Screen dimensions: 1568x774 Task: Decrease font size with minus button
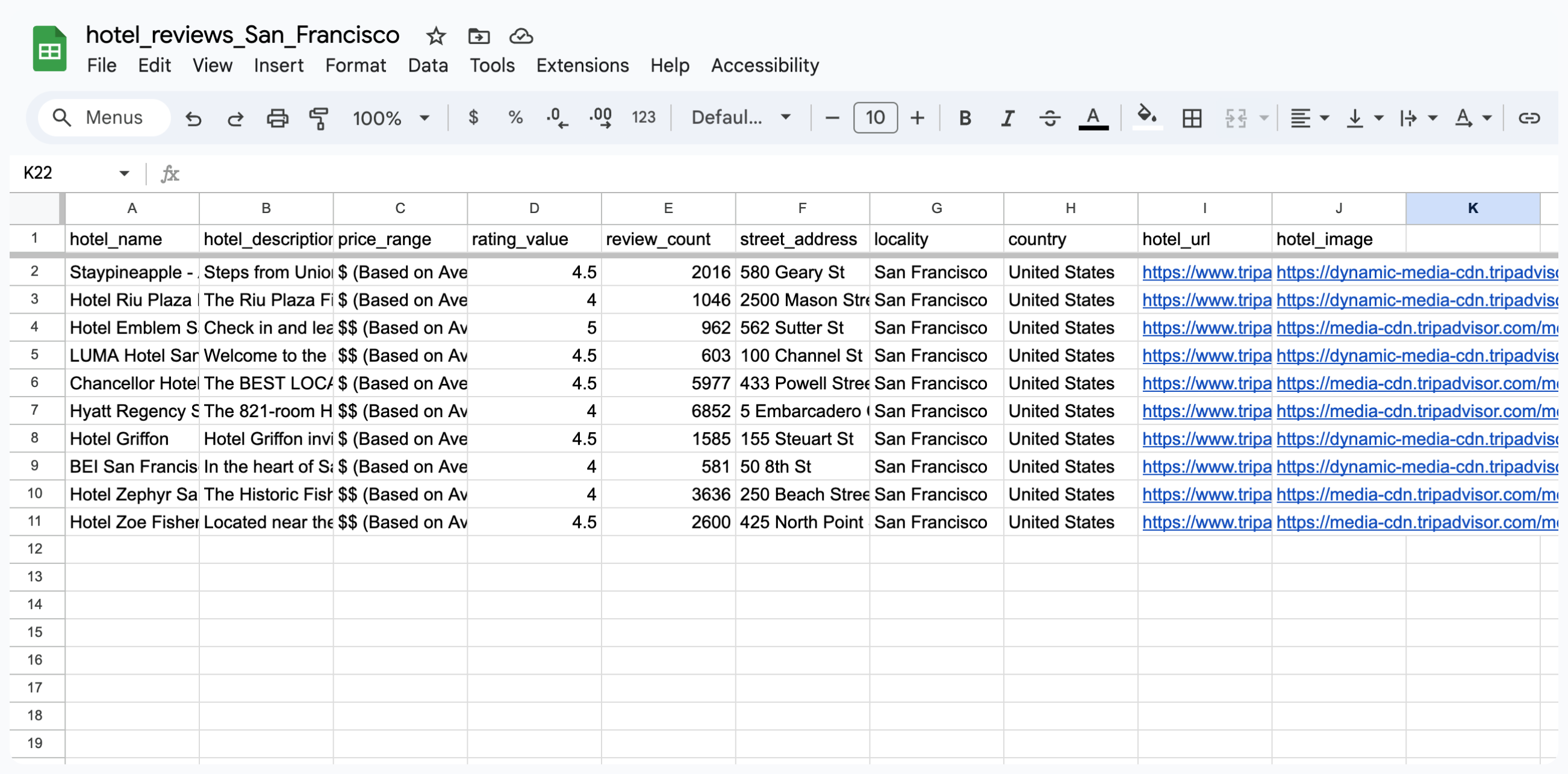pyautogui.click(x=832, y=118)
